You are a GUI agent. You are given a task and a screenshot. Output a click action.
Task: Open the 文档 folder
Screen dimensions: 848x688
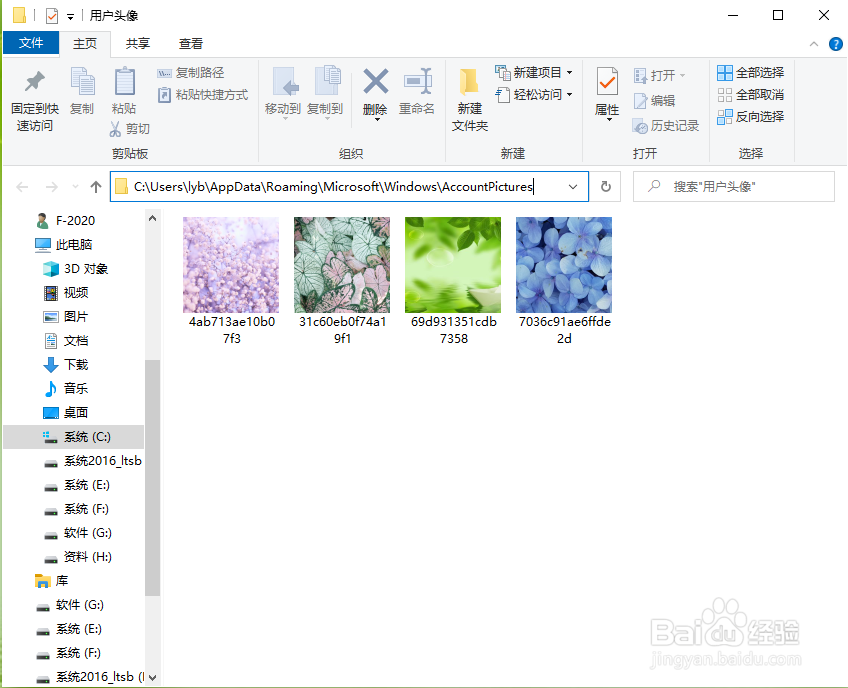65,341
